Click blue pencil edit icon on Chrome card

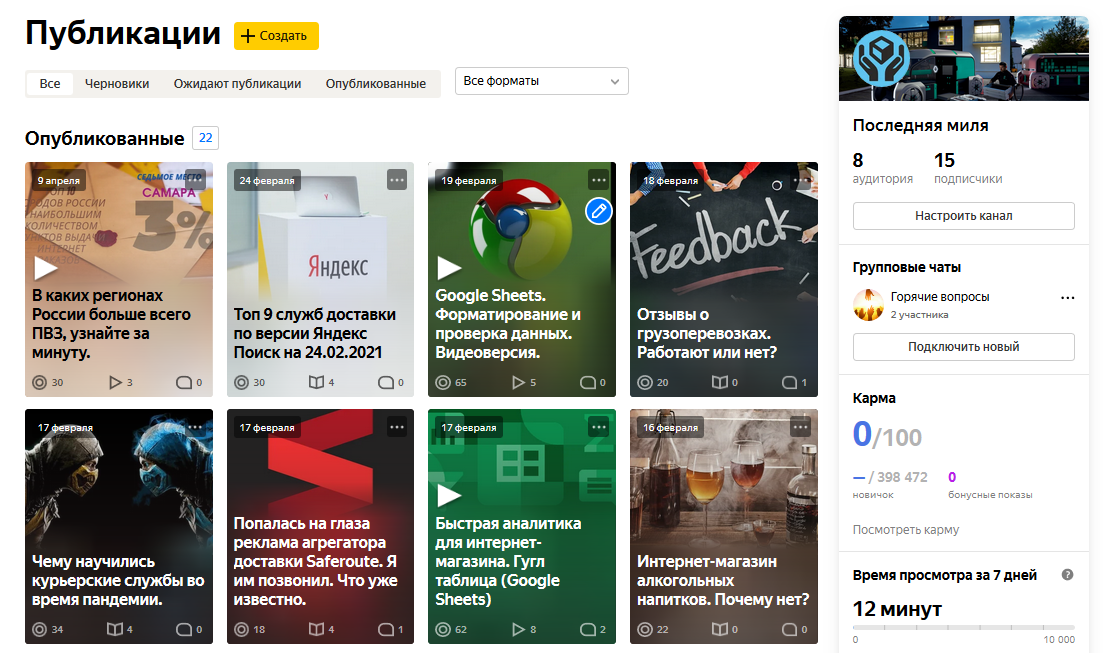(x=599, y=211)
